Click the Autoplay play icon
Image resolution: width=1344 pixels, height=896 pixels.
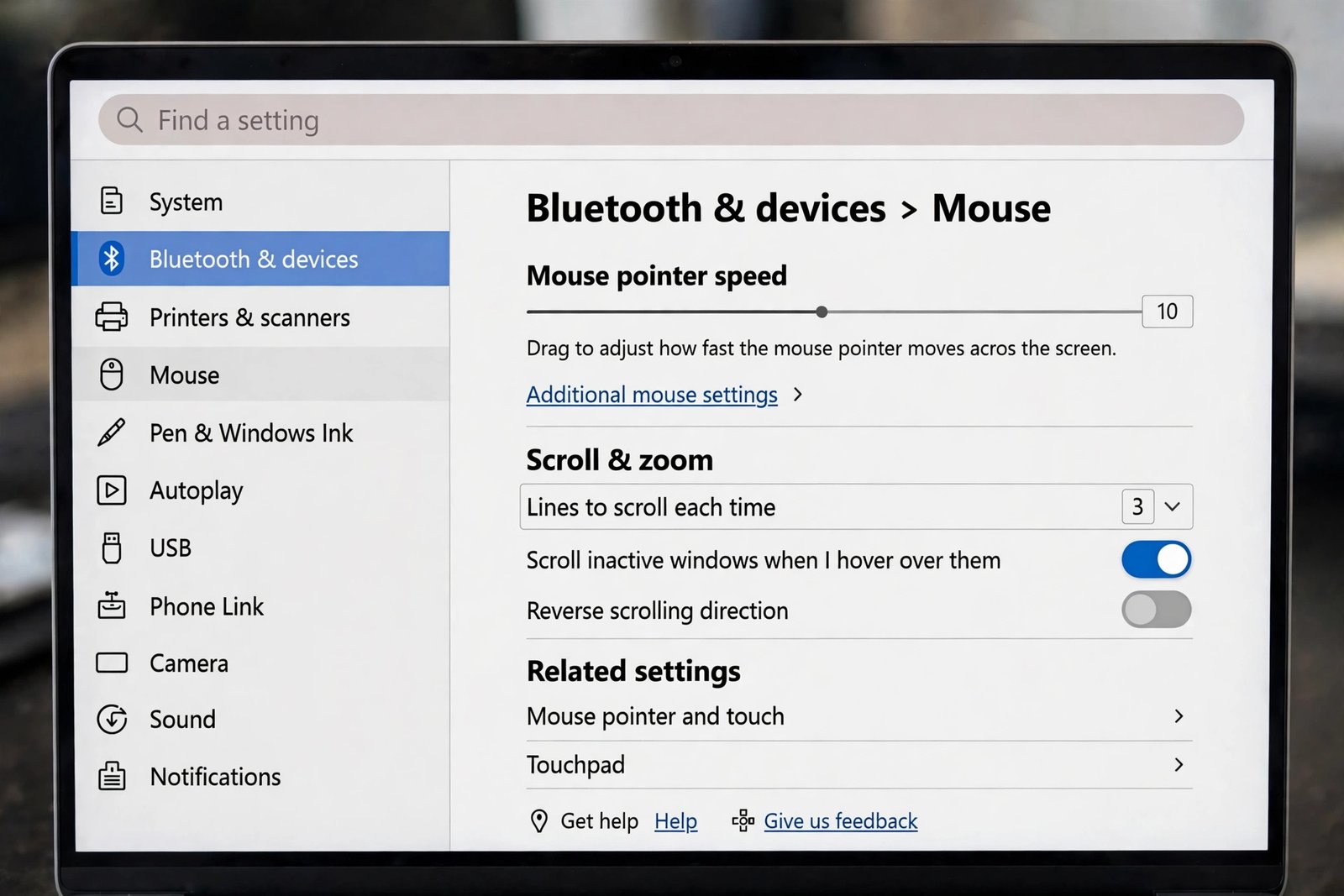tap(112, 490)
